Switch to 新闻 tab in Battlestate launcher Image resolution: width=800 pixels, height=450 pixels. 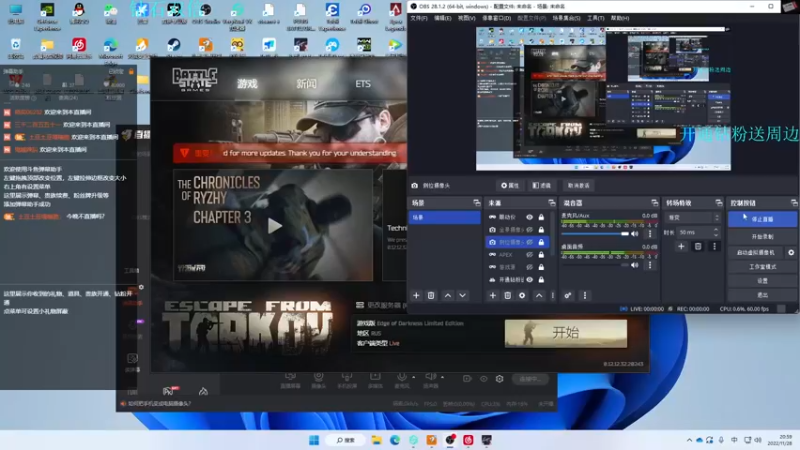coord(306,84)
